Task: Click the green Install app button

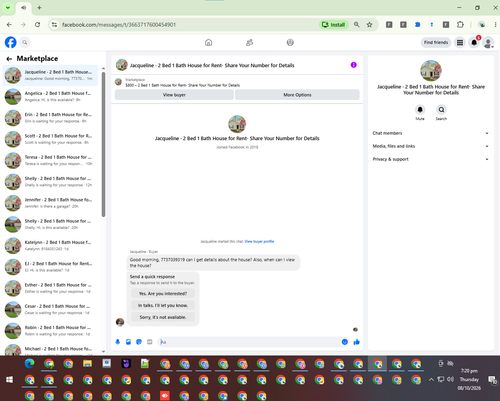Action: click(334, 25)
